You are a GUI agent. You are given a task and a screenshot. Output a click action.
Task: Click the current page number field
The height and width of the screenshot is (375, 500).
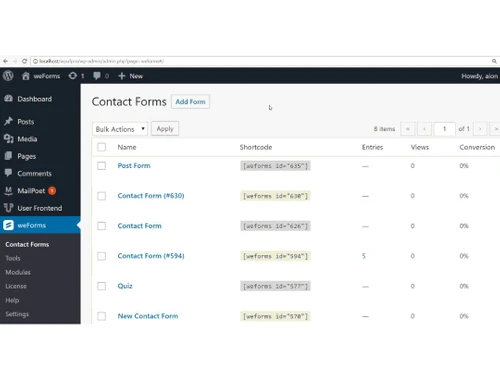click(445, 129)
